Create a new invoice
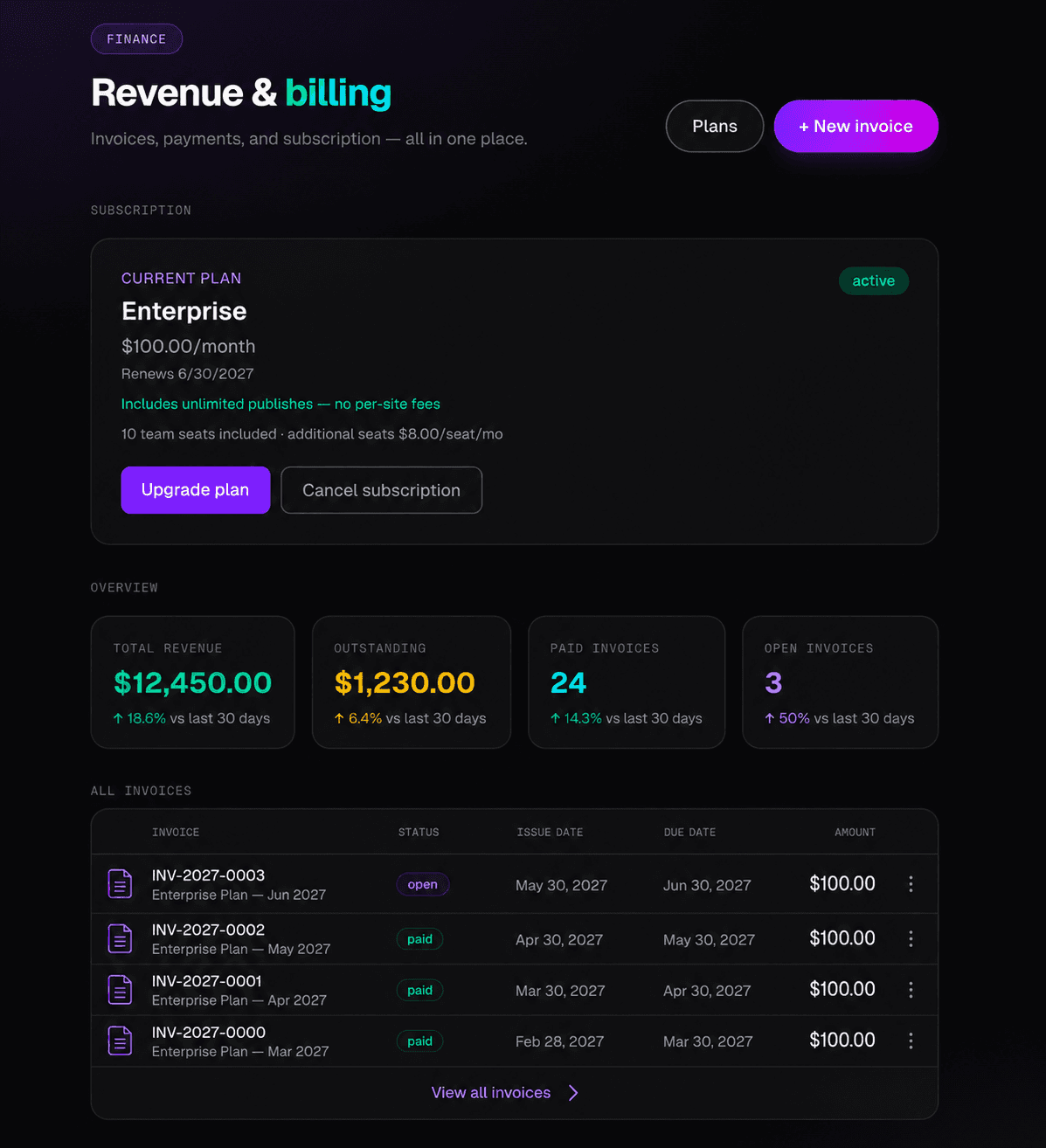 pos(856,126)
